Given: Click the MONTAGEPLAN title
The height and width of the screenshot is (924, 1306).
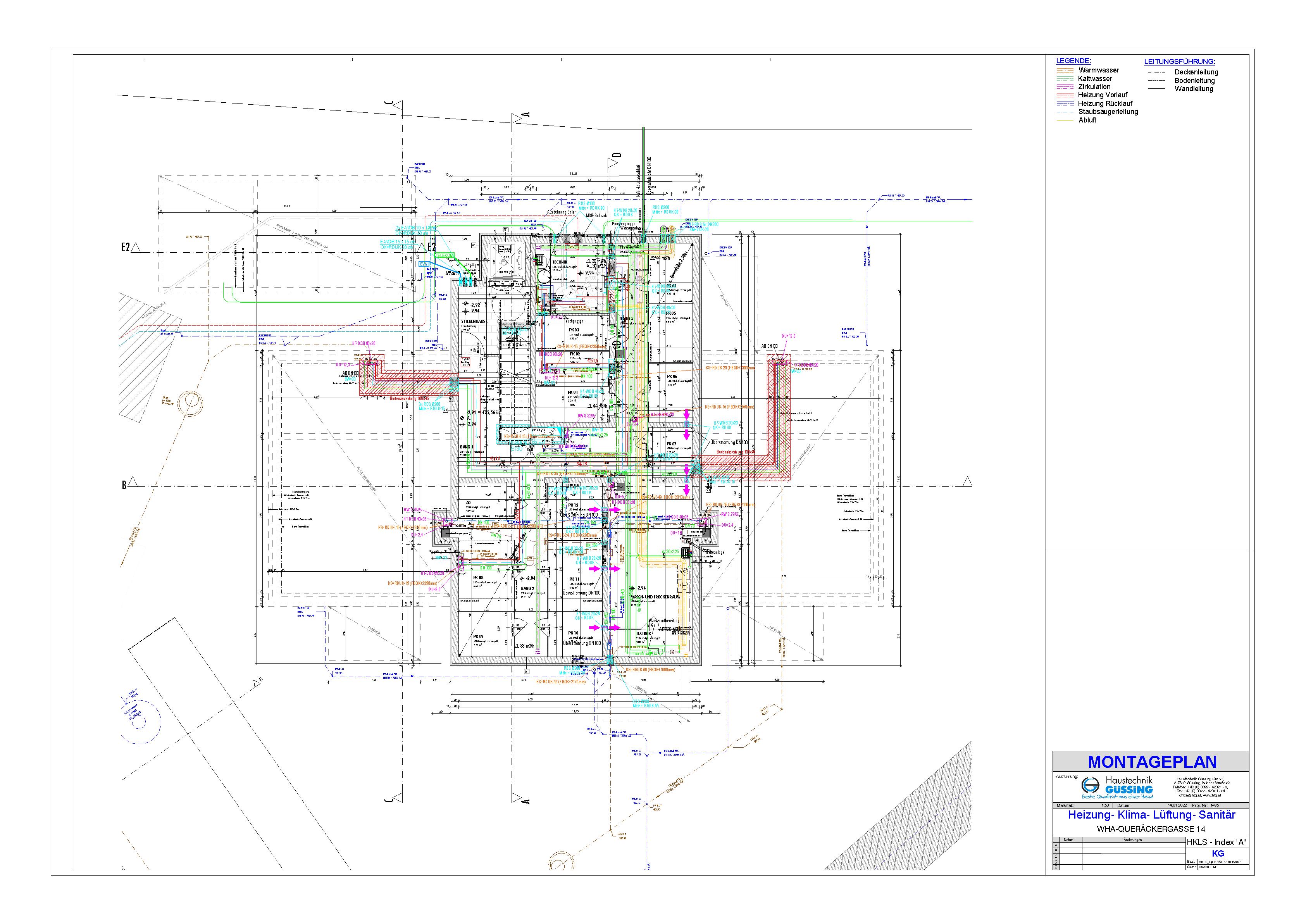Looking at the screenshot, I should (1152, 762).
